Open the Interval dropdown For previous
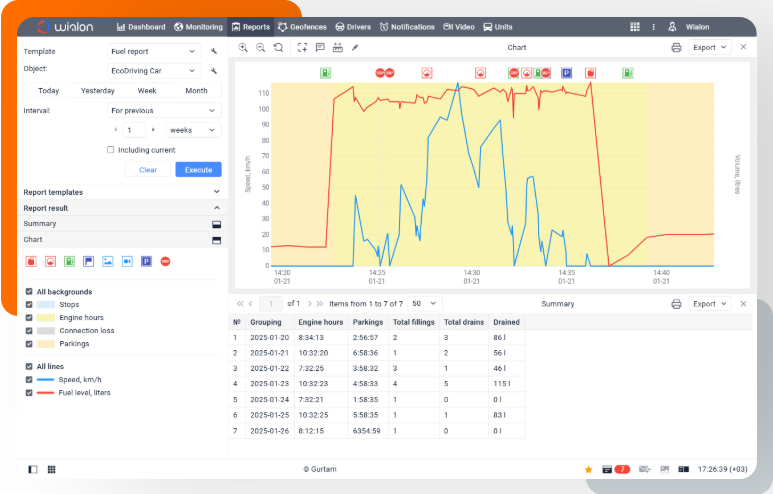Viewport: 773px width, 494px height. click(164, 110)
